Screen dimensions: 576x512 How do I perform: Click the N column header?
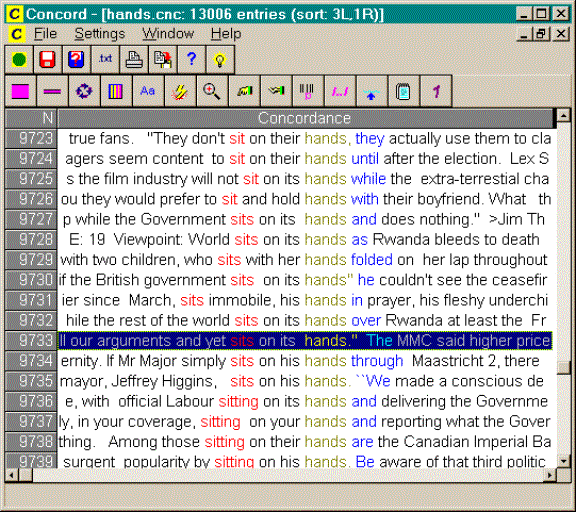pos(31,118)
